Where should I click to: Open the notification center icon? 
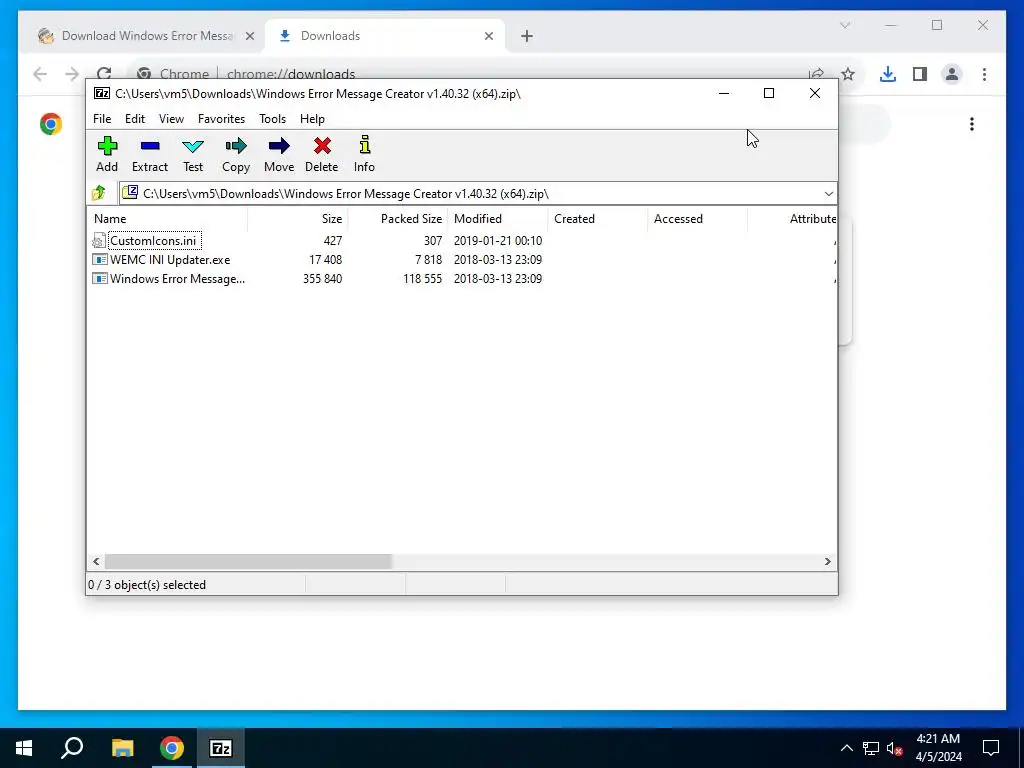pos(991,748)
